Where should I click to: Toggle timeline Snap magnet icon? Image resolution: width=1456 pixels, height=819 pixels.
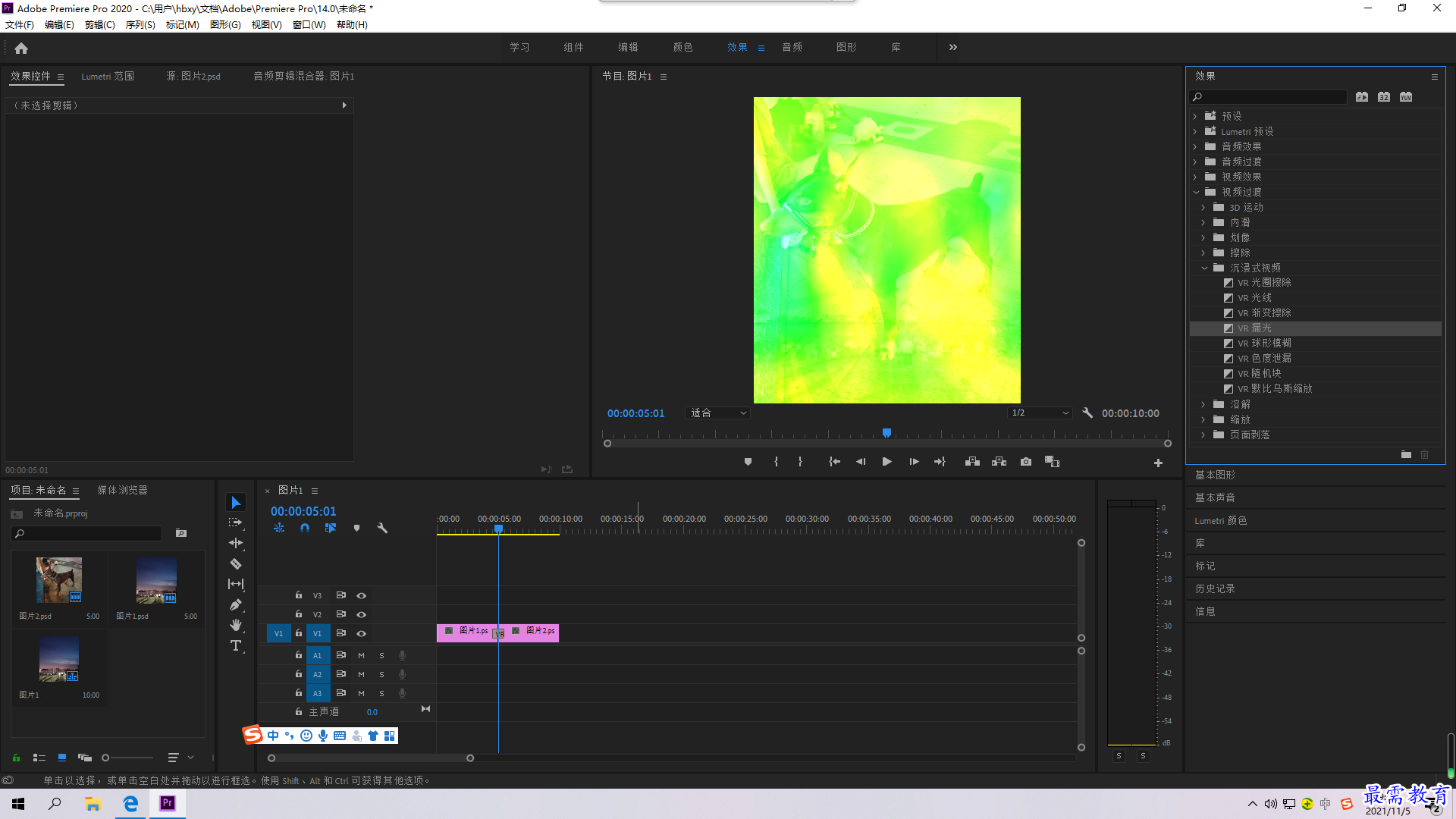pos(305,528)
